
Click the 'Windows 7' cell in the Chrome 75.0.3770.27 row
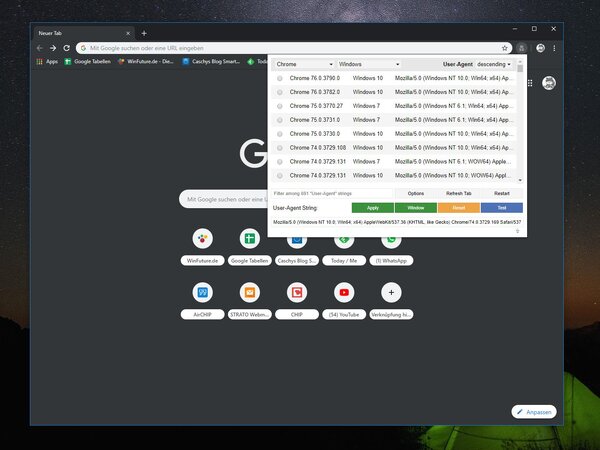coord(366,106)
